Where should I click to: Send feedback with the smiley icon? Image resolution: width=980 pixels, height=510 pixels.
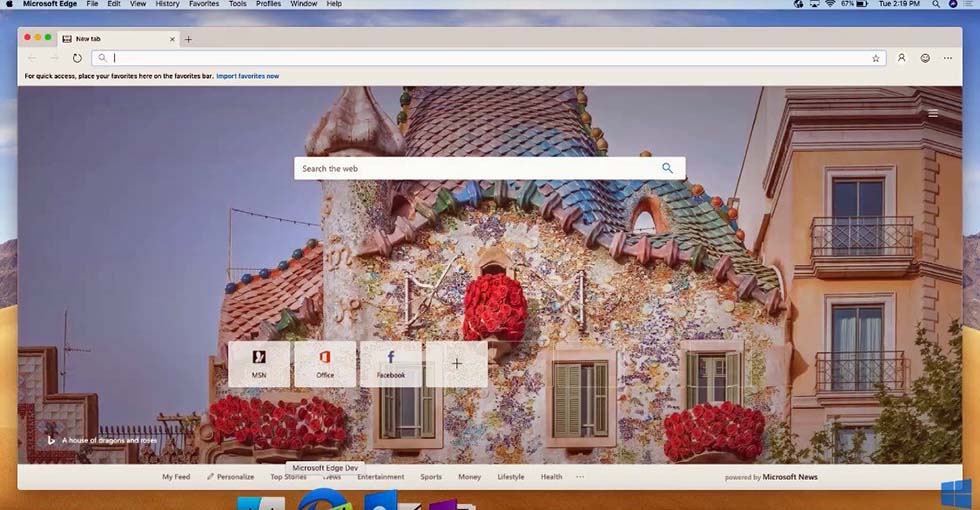[925, 58]
